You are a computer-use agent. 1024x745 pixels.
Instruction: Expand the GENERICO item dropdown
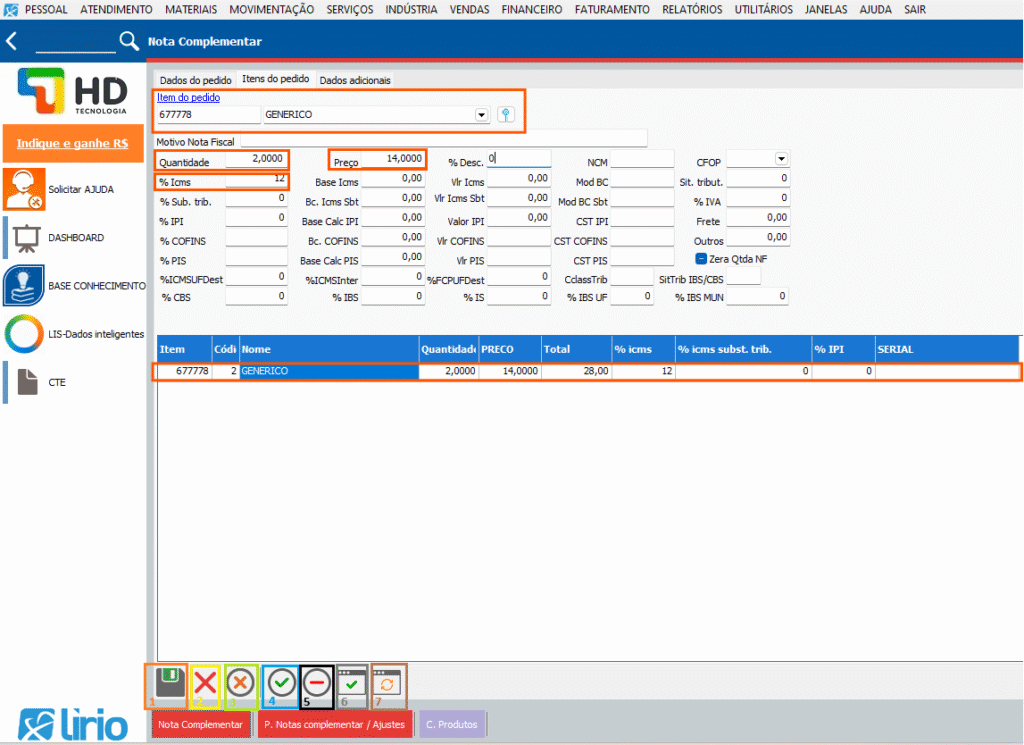click(482, 115)
